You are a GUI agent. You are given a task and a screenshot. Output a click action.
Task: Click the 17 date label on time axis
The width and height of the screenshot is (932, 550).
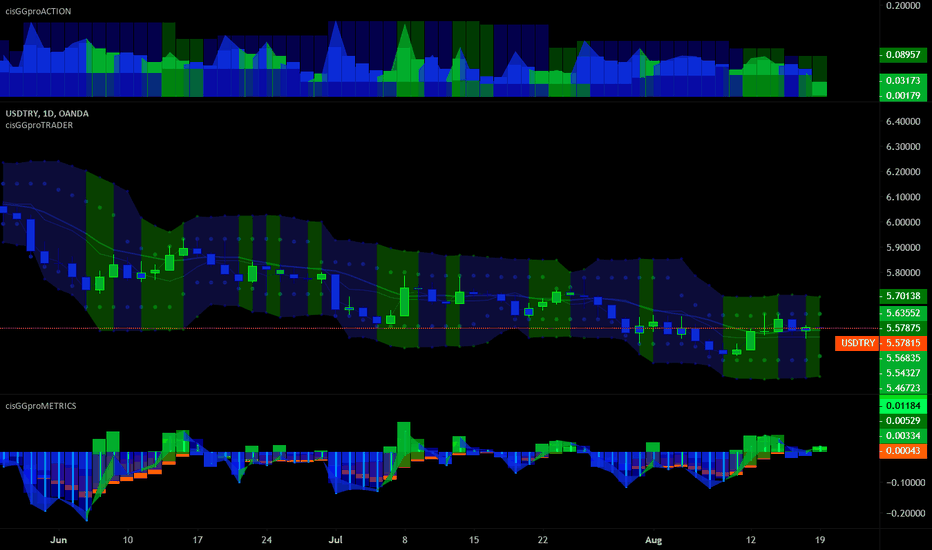197,540
